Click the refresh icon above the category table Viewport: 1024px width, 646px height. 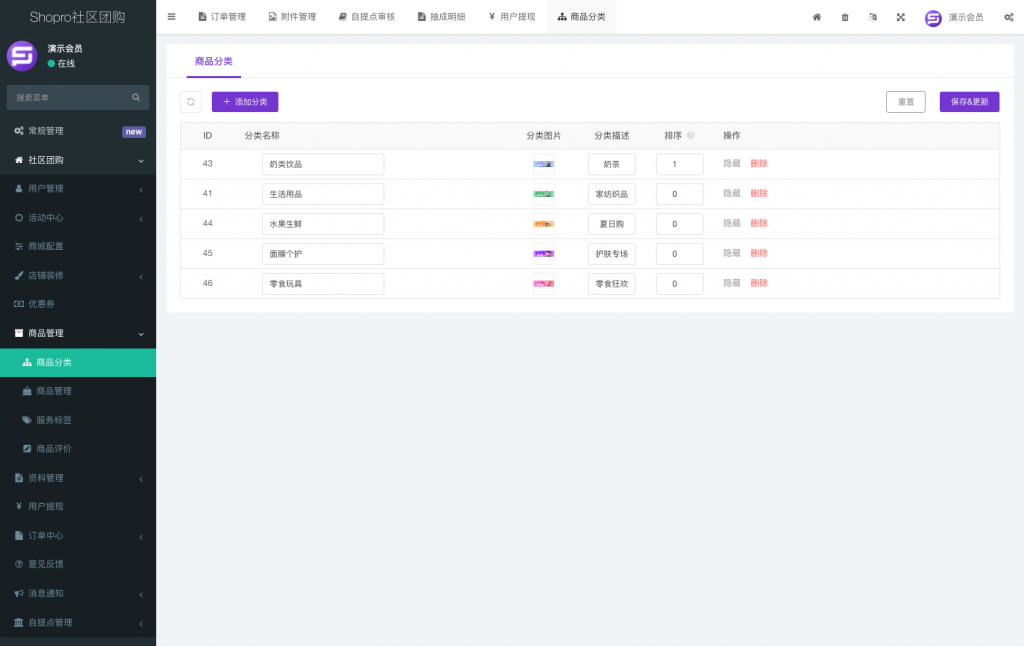point(190,102)
